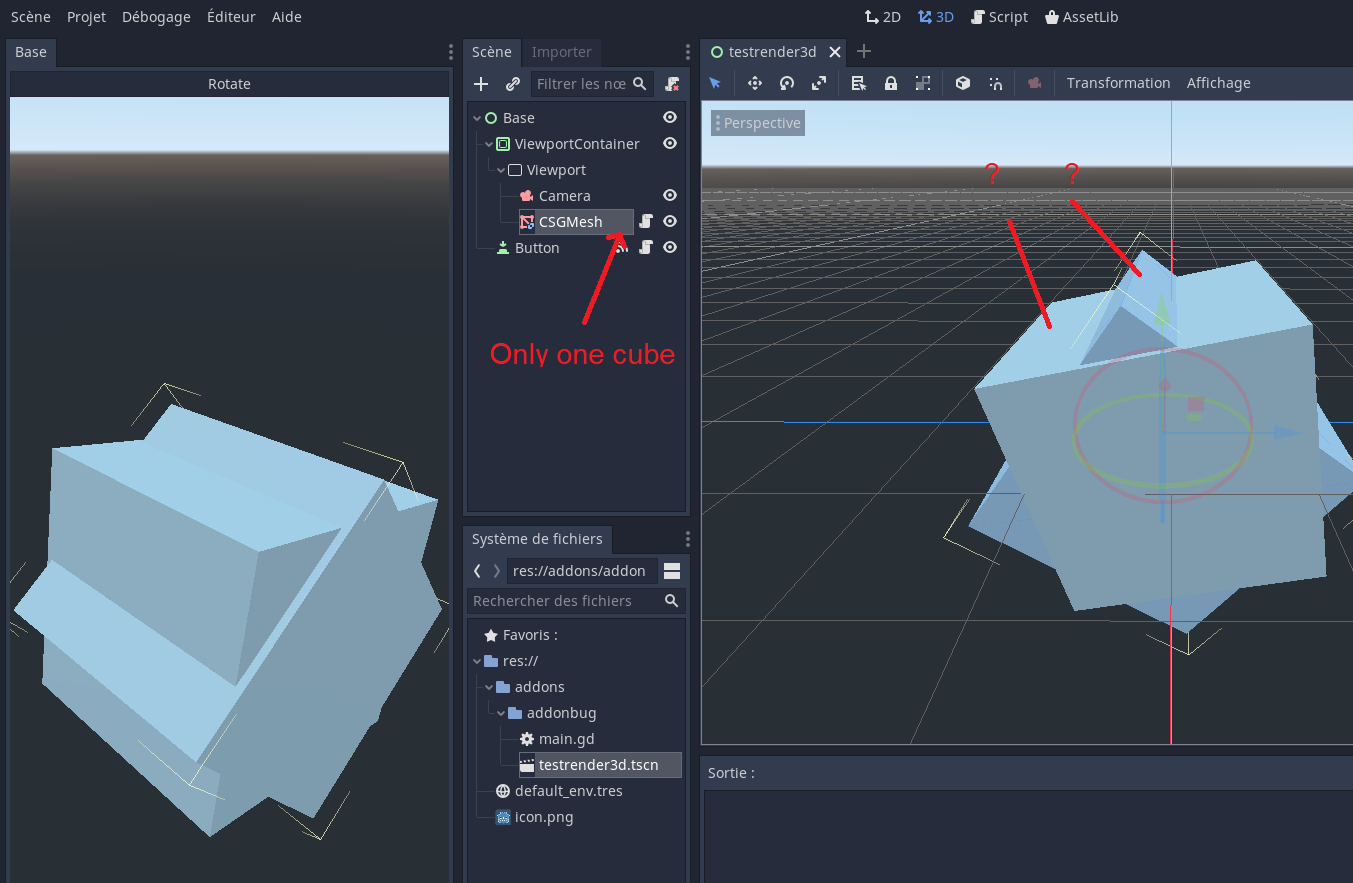Toggle the camera override preview icon
This screenshot has height=883, width=1353.
pos(1035,83)
